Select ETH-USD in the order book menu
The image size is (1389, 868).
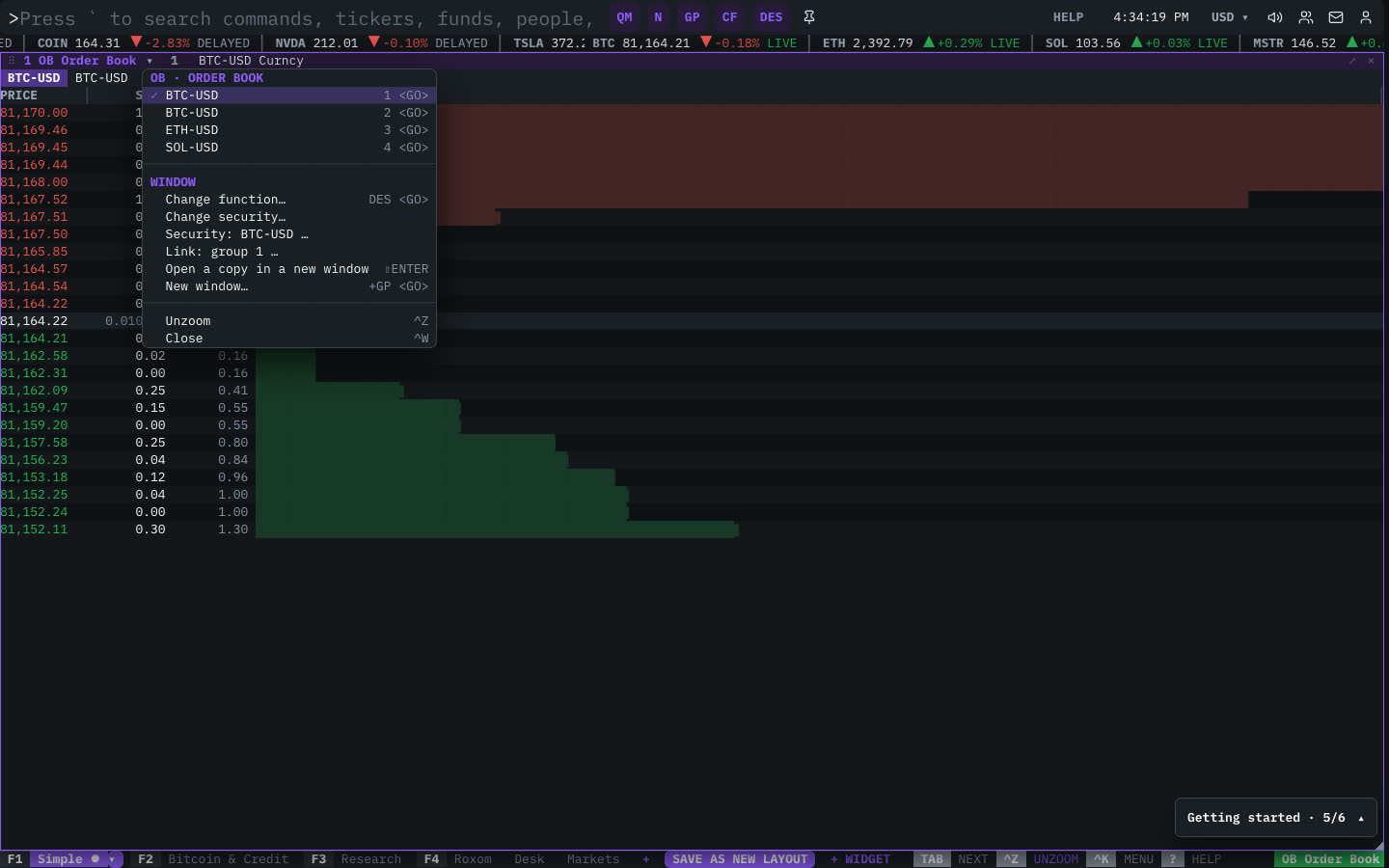pos(289,130)
